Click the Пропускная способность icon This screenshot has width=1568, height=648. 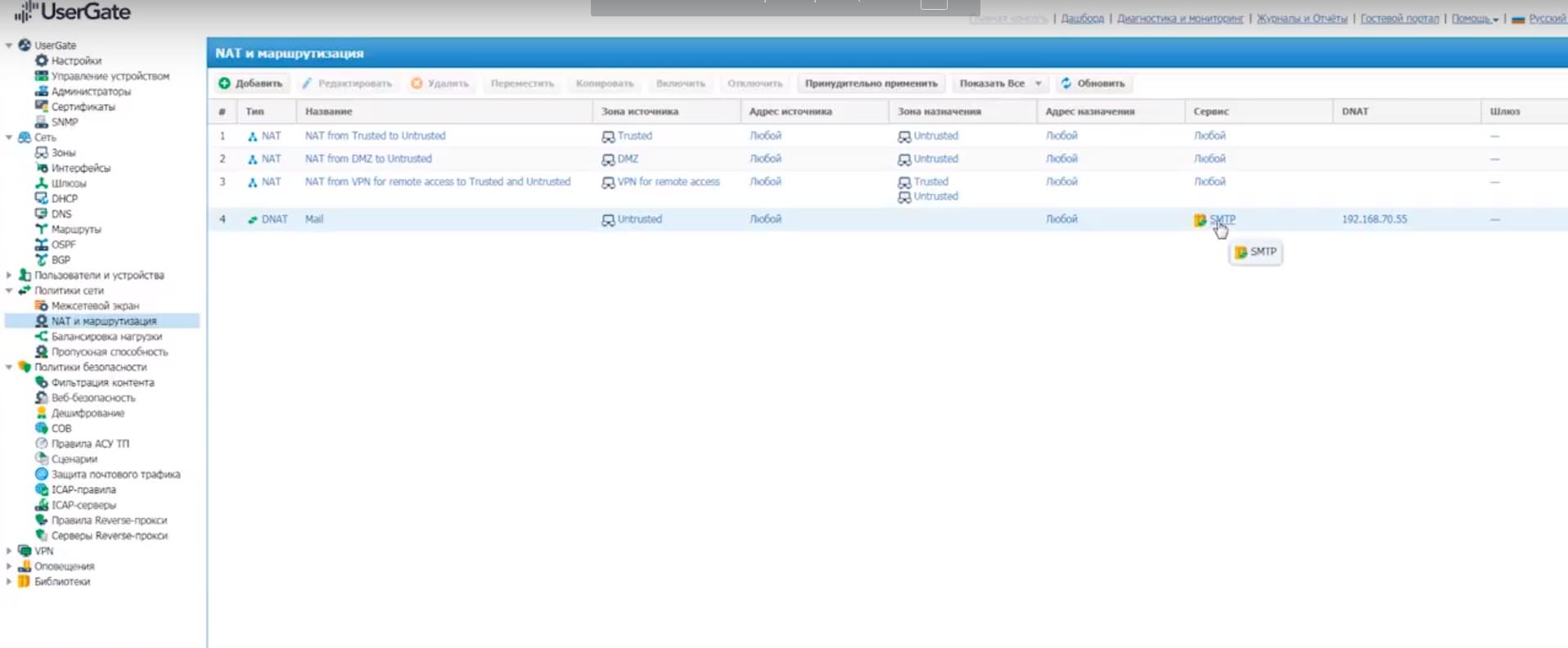point(42,352)
